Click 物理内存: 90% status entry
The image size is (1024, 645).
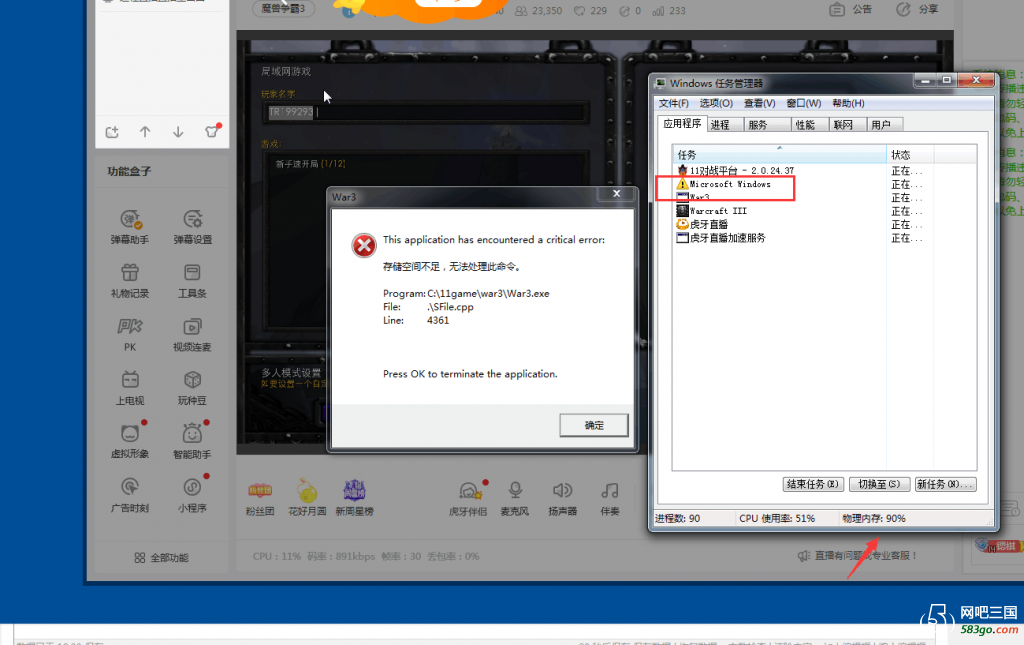(874, 518)
